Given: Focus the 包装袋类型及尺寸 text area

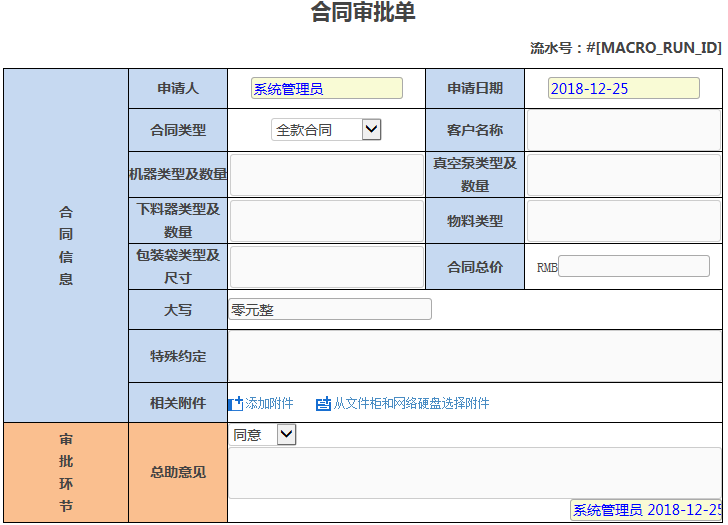Looking at the screenshot, I should 327,267.
